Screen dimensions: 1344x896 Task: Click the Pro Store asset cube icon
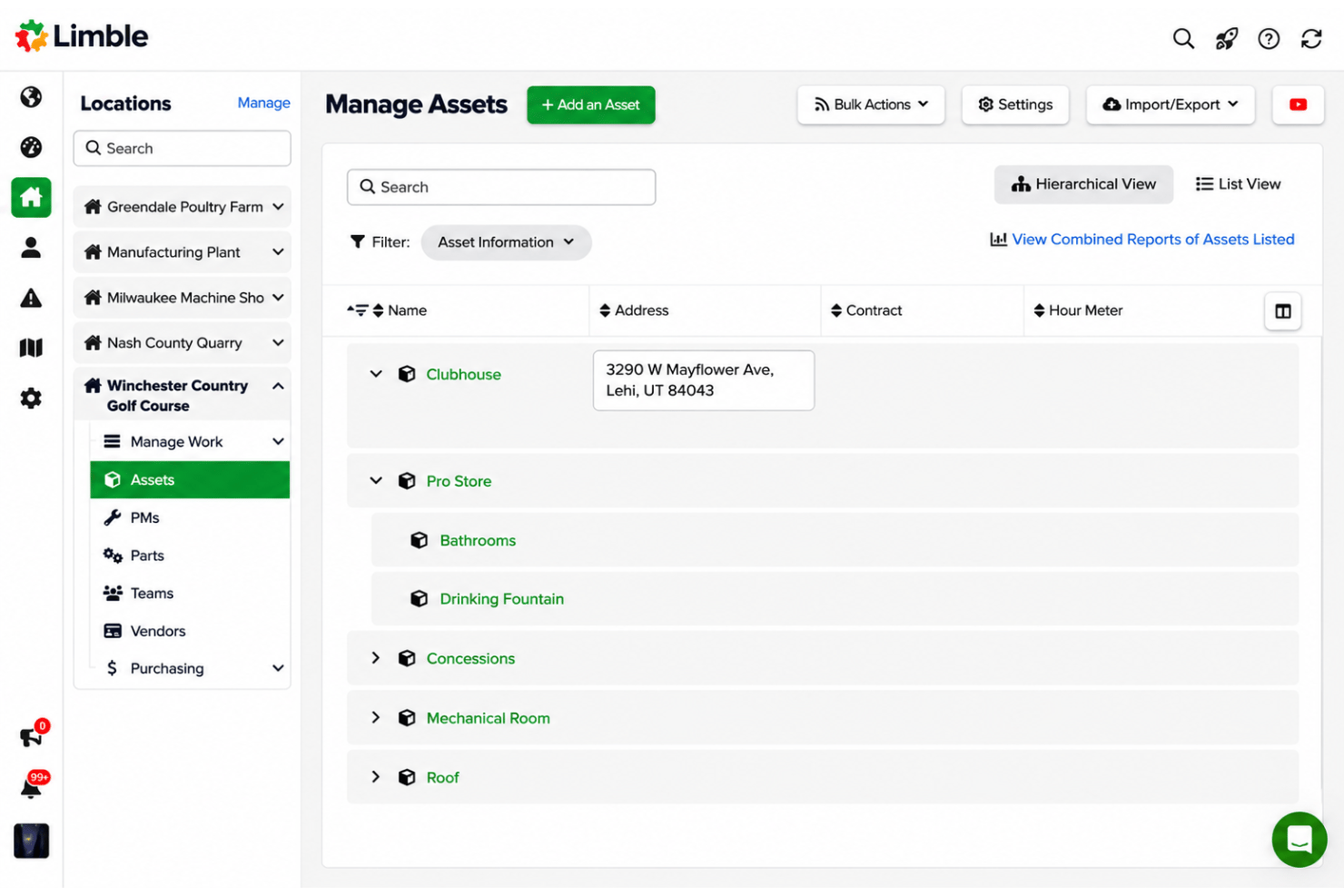pyautogui.click(x=407, y=481)
